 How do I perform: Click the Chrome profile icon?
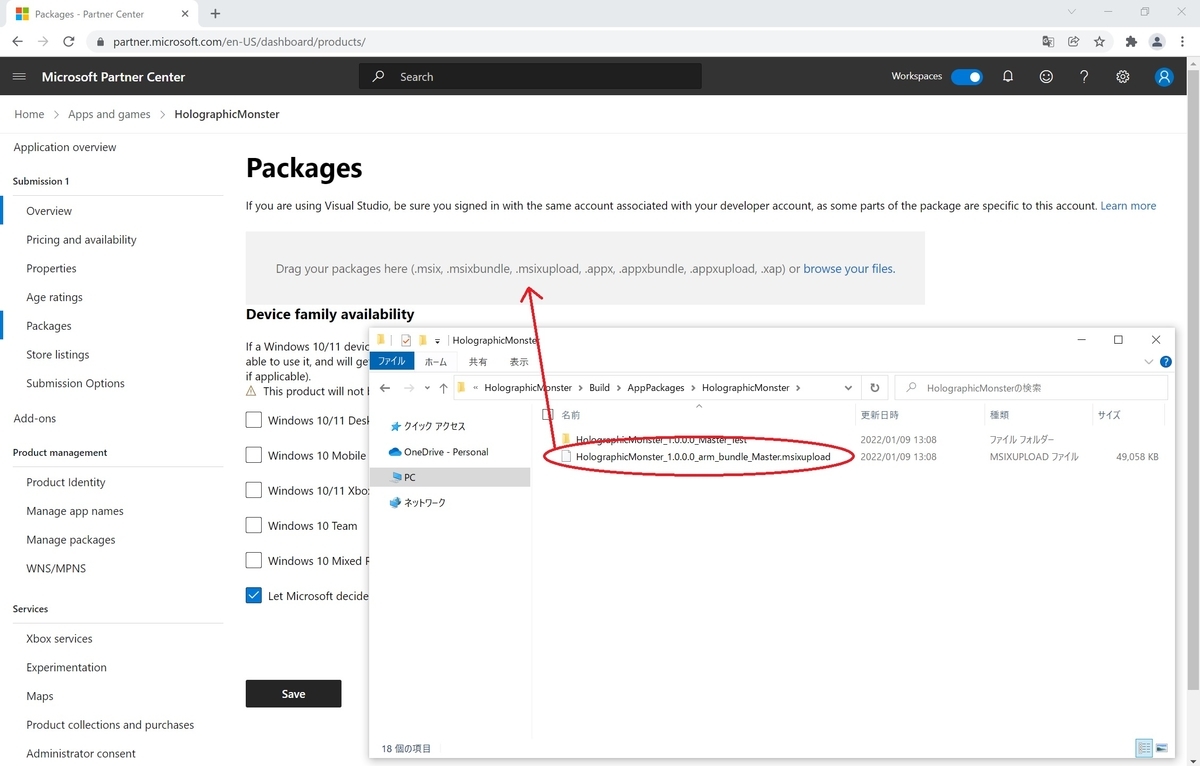click(x=1157, y=42)
